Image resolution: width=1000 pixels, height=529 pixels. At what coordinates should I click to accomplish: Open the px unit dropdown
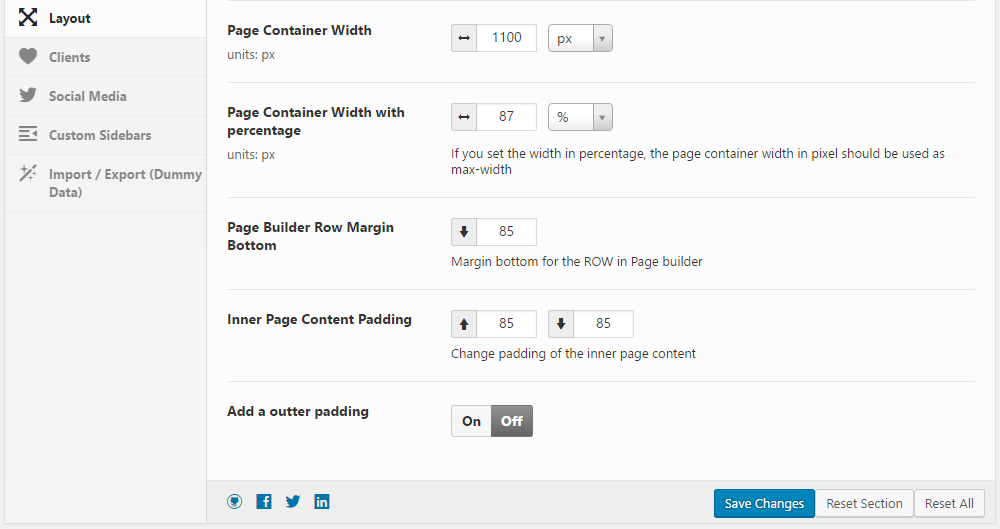coord(580,38)
